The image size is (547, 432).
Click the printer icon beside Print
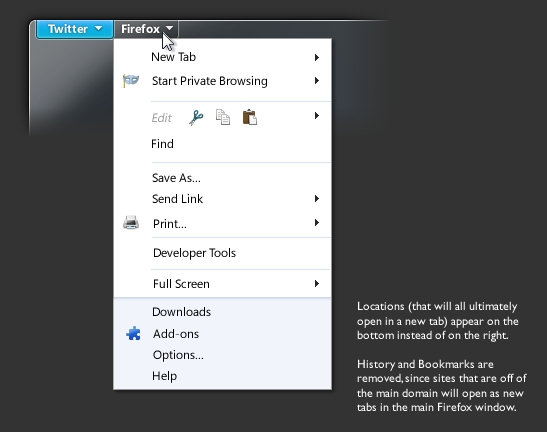coord(131,223)
